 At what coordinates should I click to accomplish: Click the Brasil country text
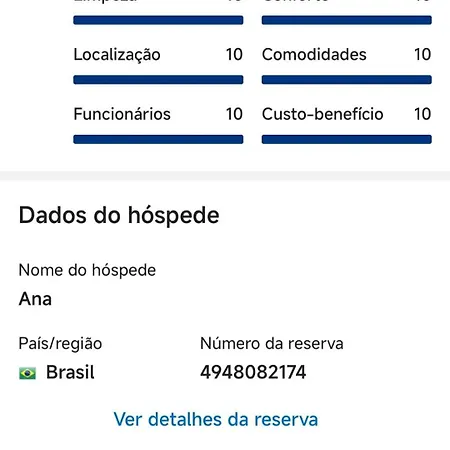70,372
